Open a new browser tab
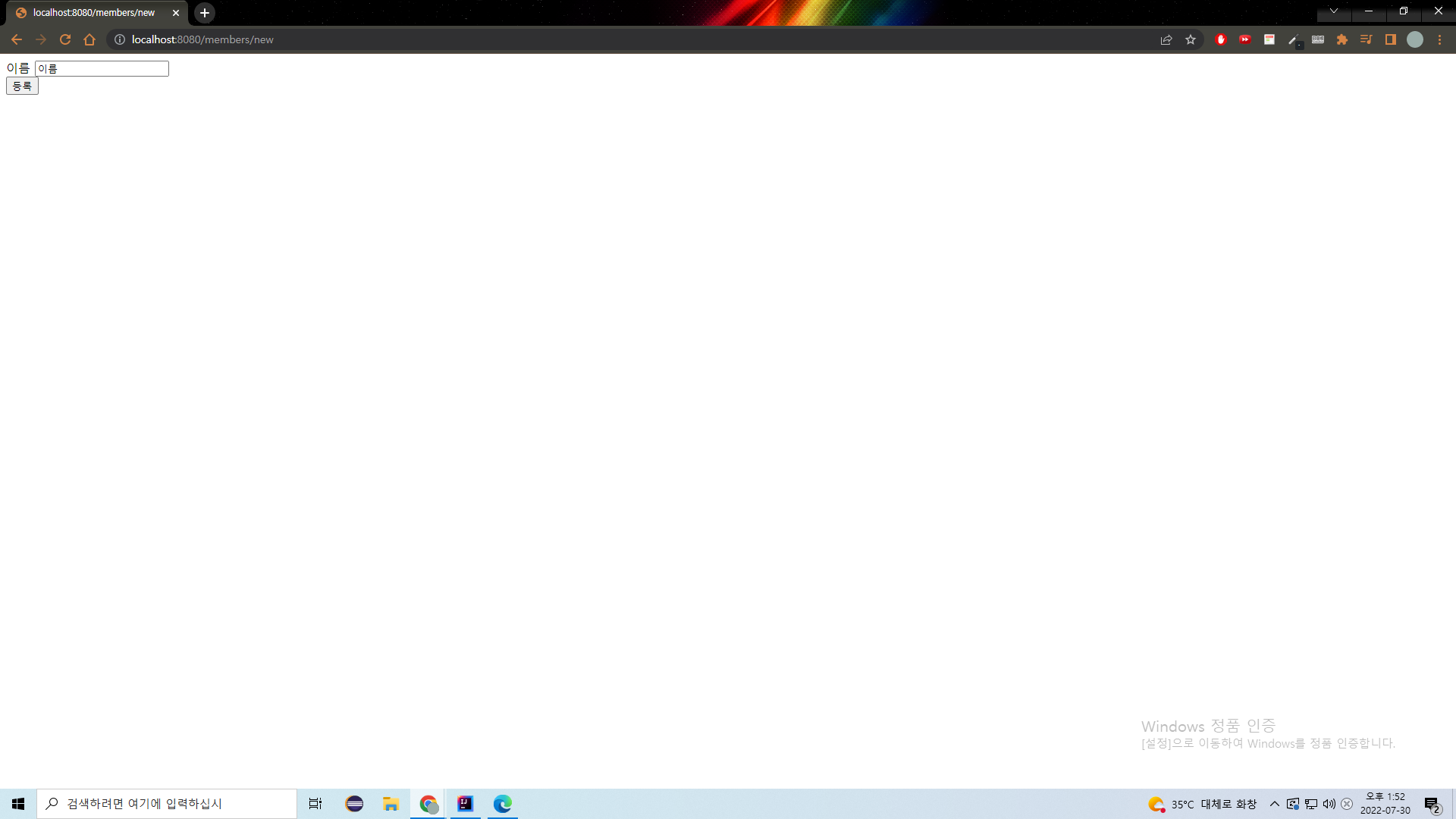 [x=205, y=13]
